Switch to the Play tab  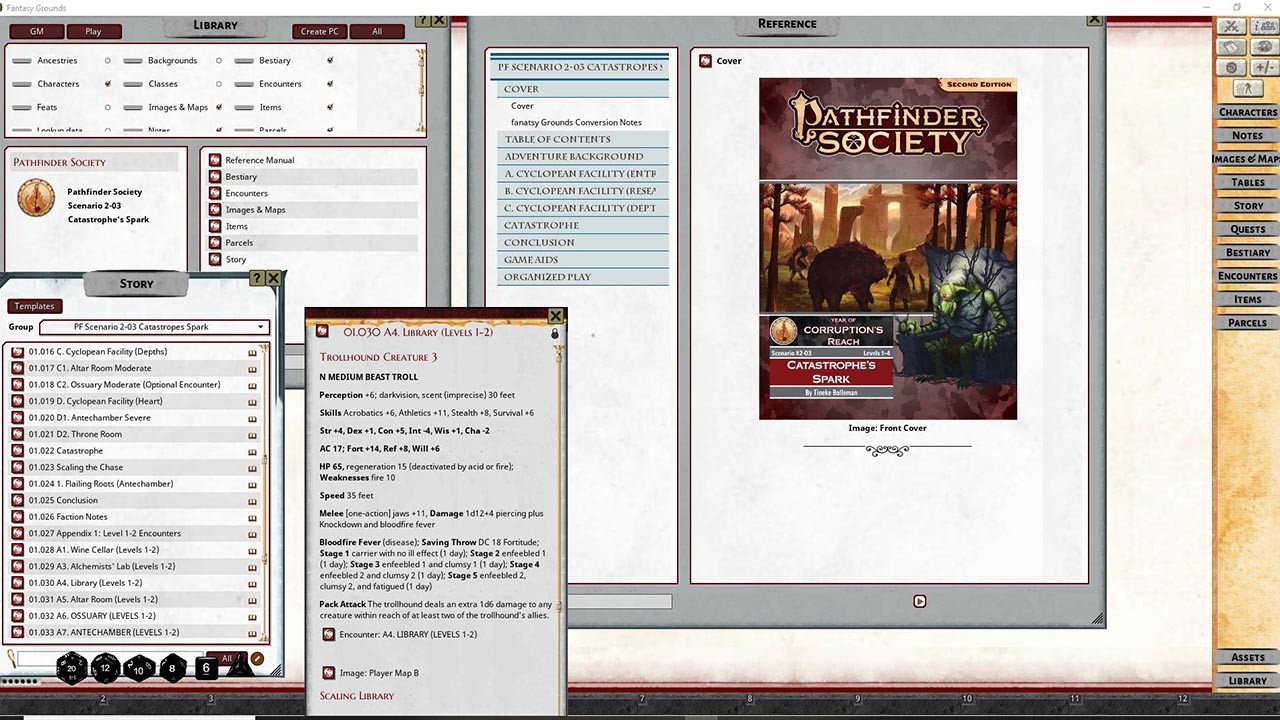tap(92, 31)
